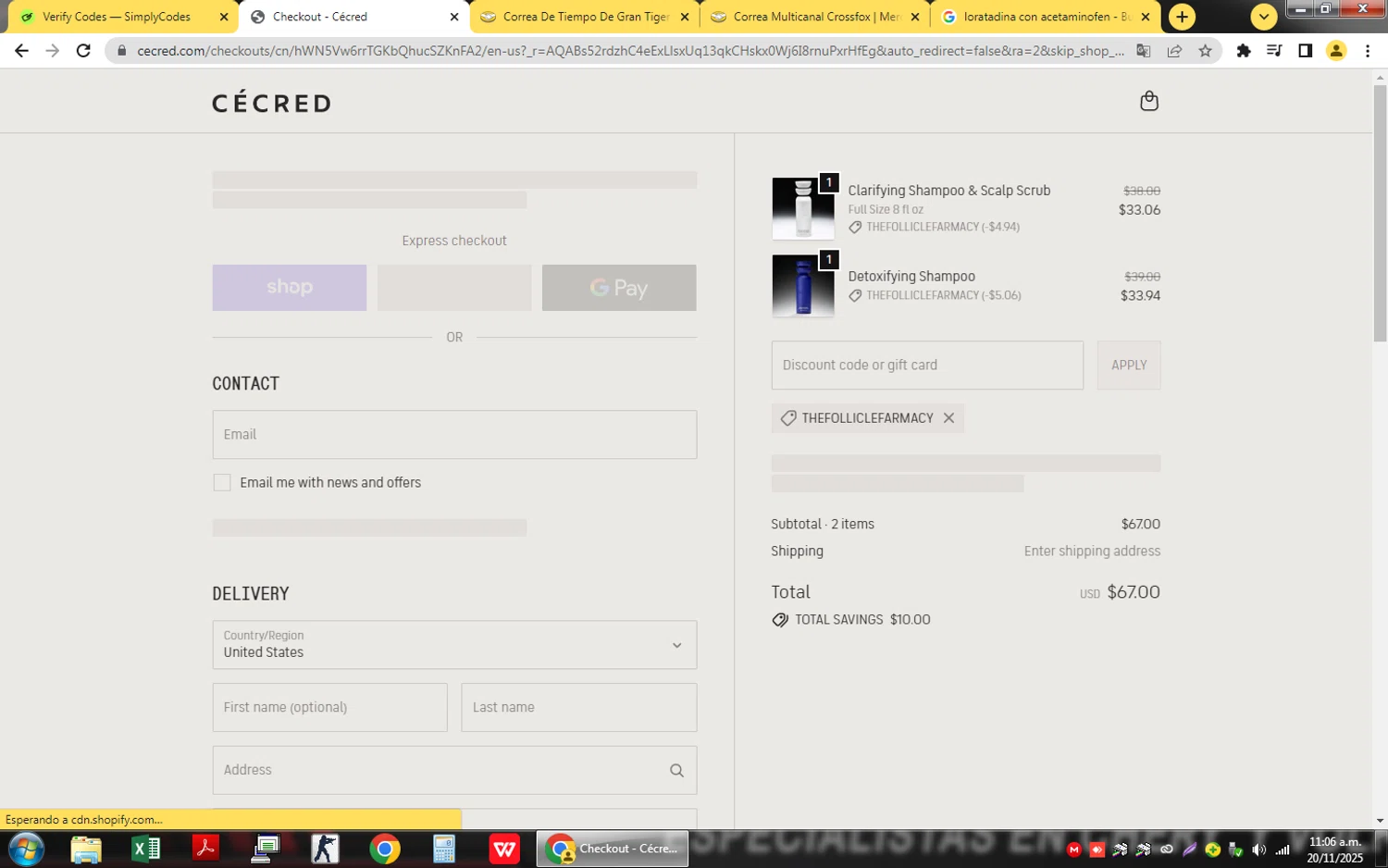Go back with browser back arrow
The image size is (1388, 868).
21,51
